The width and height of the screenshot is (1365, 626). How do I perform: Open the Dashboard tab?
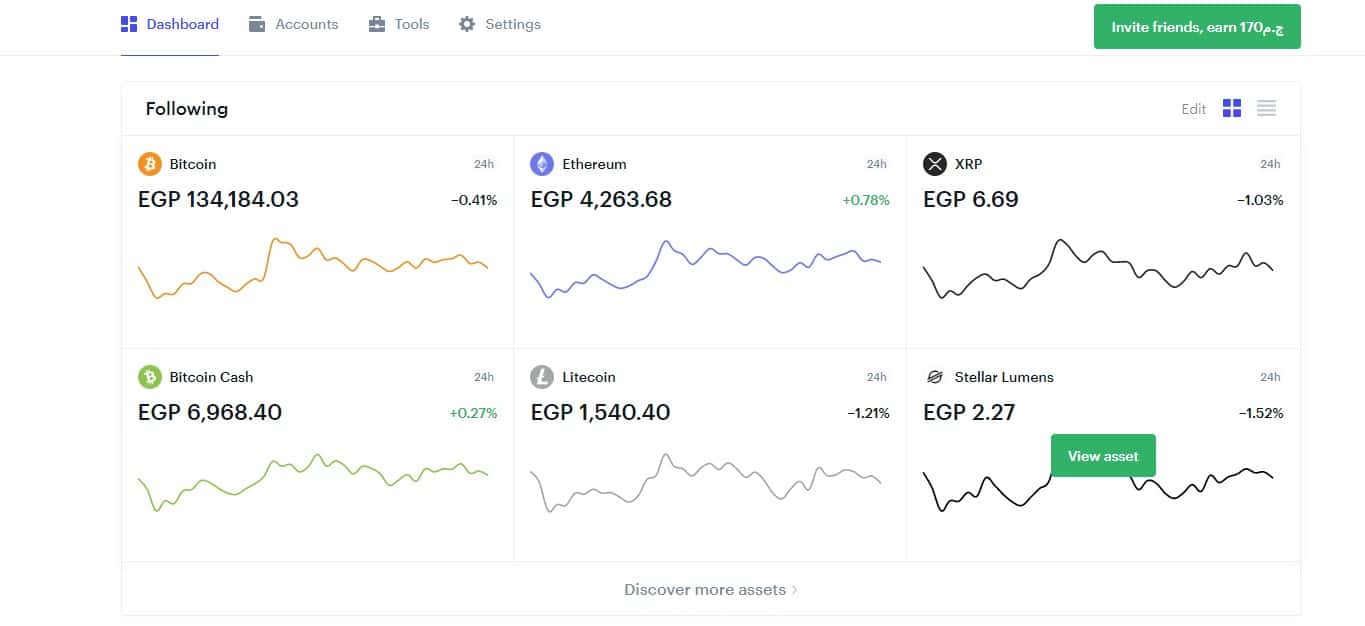170,24
